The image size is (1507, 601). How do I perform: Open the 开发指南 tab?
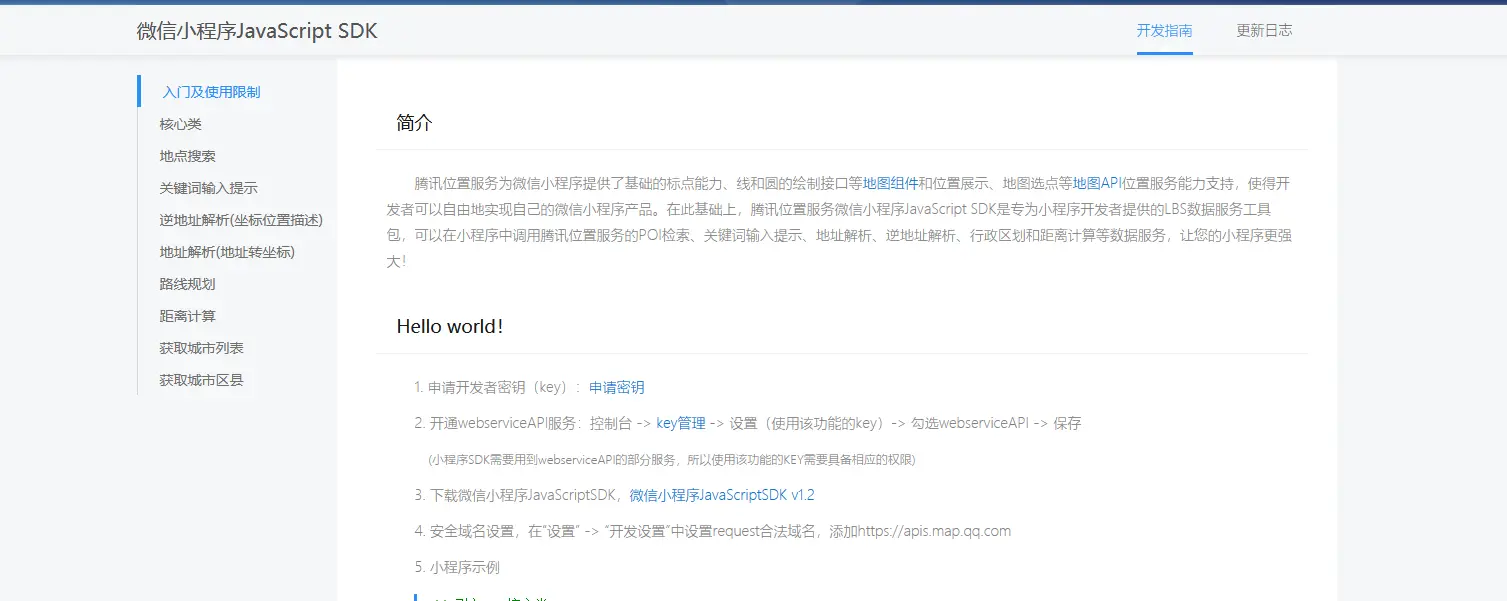coord(1164,30)
